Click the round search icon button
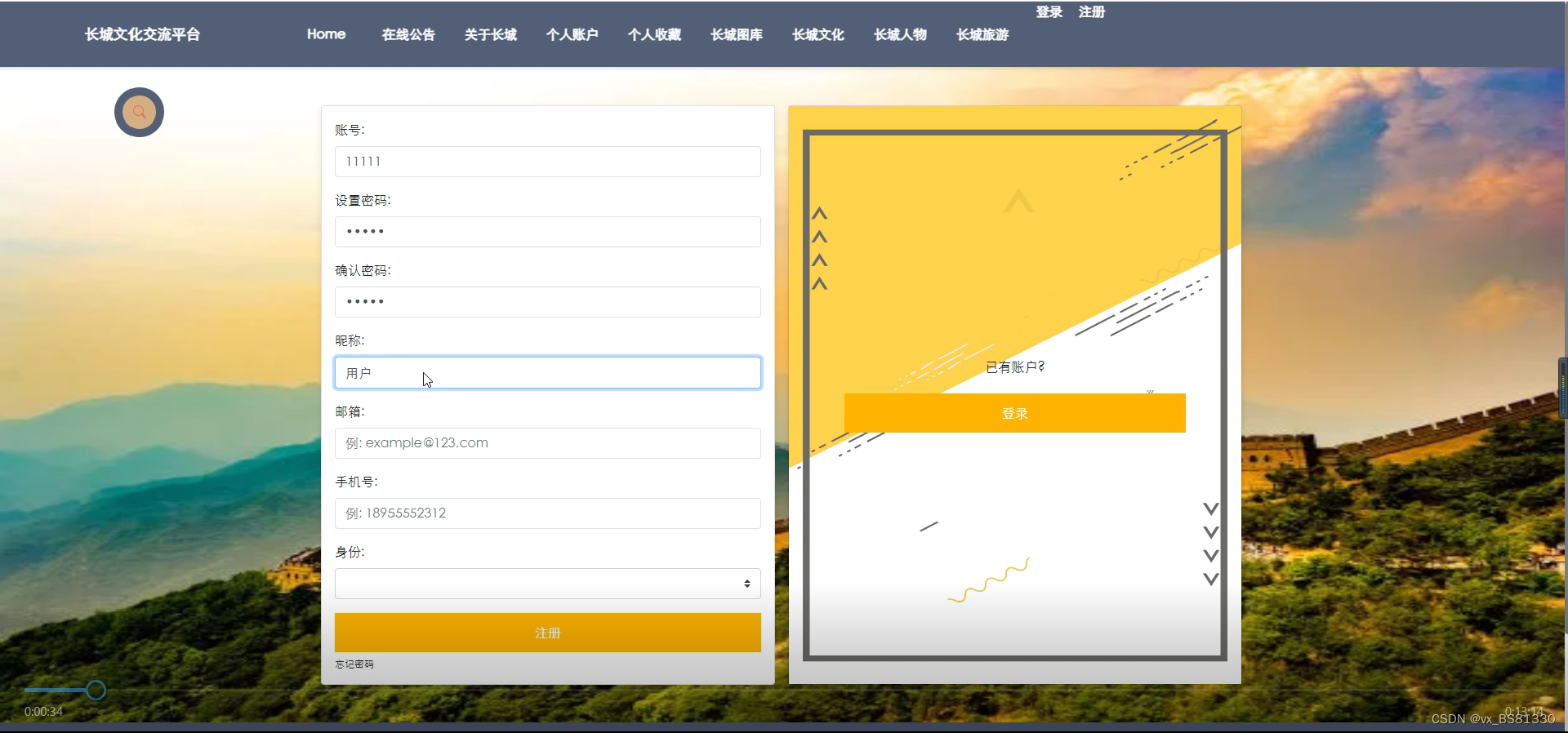Viewport: 1568px width, 733px height. point(139,112)
